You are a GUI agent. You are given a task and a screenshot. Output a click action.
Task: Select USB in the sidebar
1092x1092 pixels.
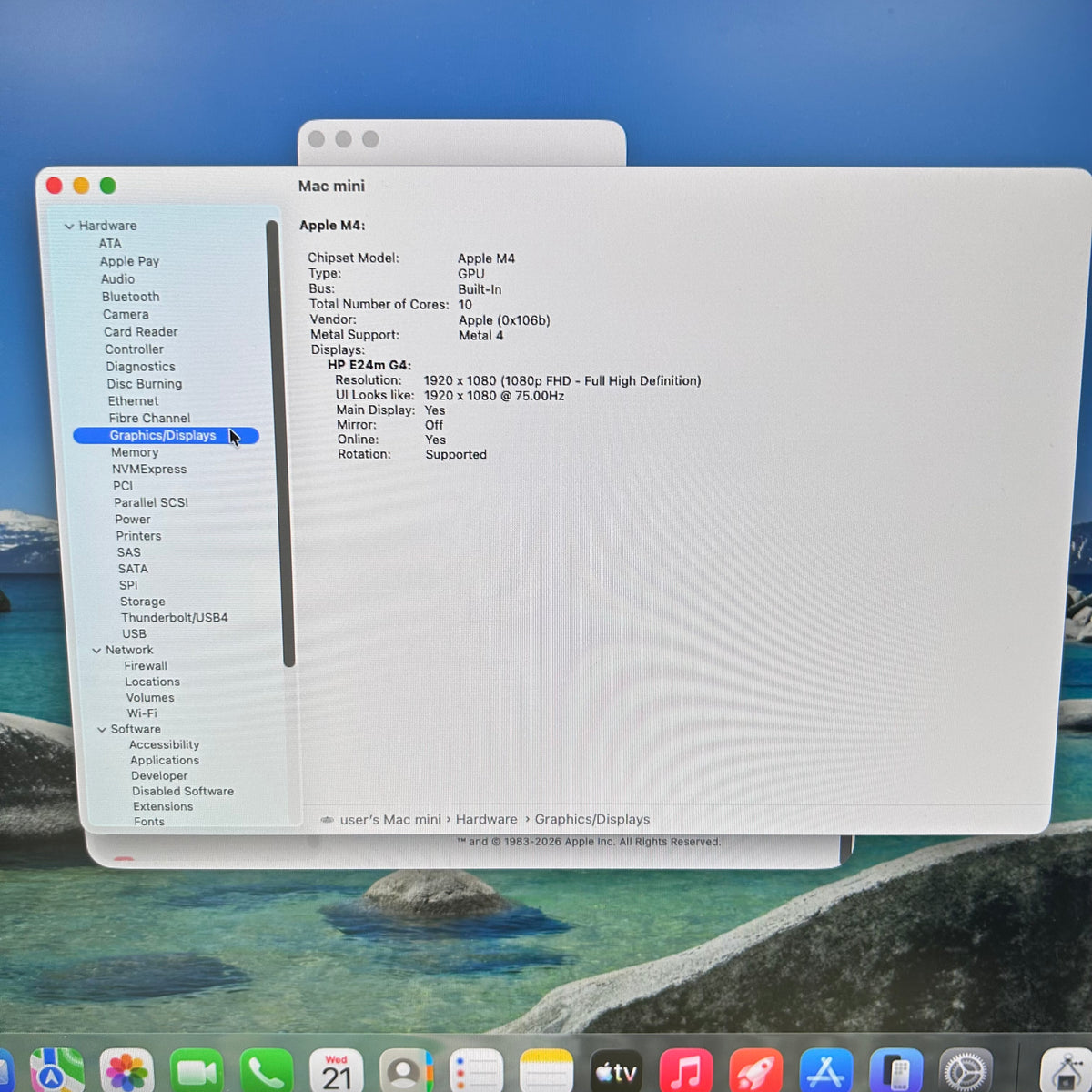134,634
